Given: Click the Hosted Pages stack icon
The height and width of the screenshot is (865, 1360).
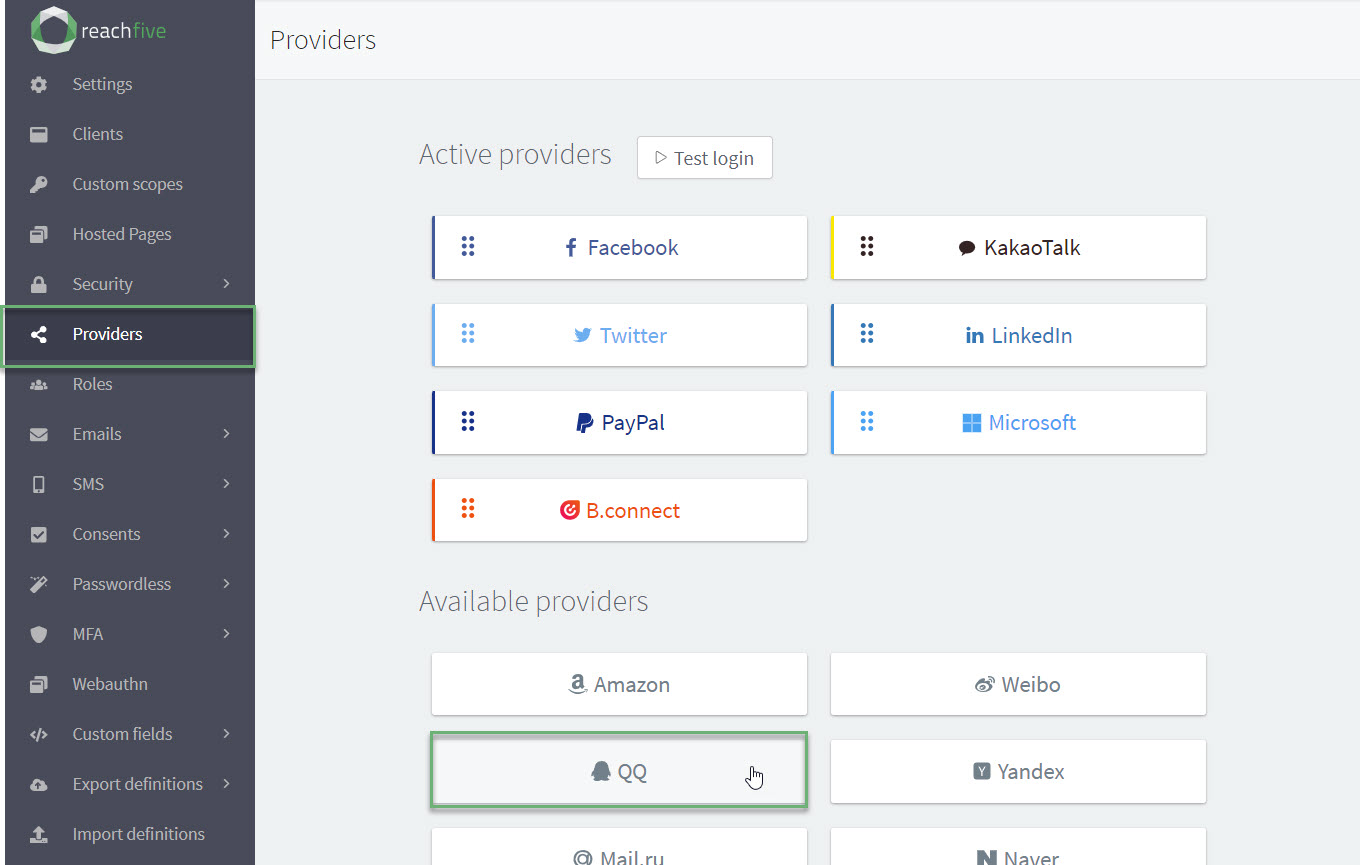Looking at the screenshot, I should point(39,234).
